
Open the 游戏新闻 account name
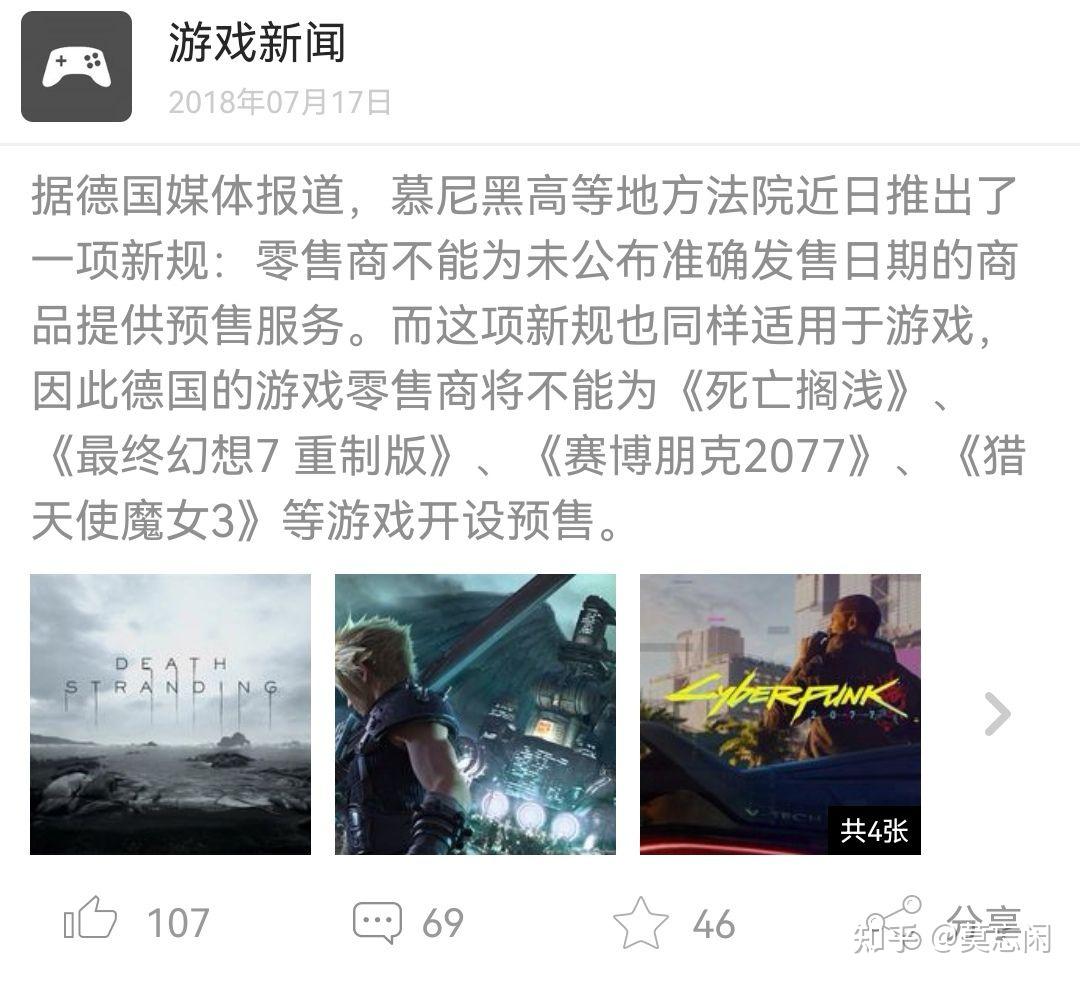[x=256, y=42]
